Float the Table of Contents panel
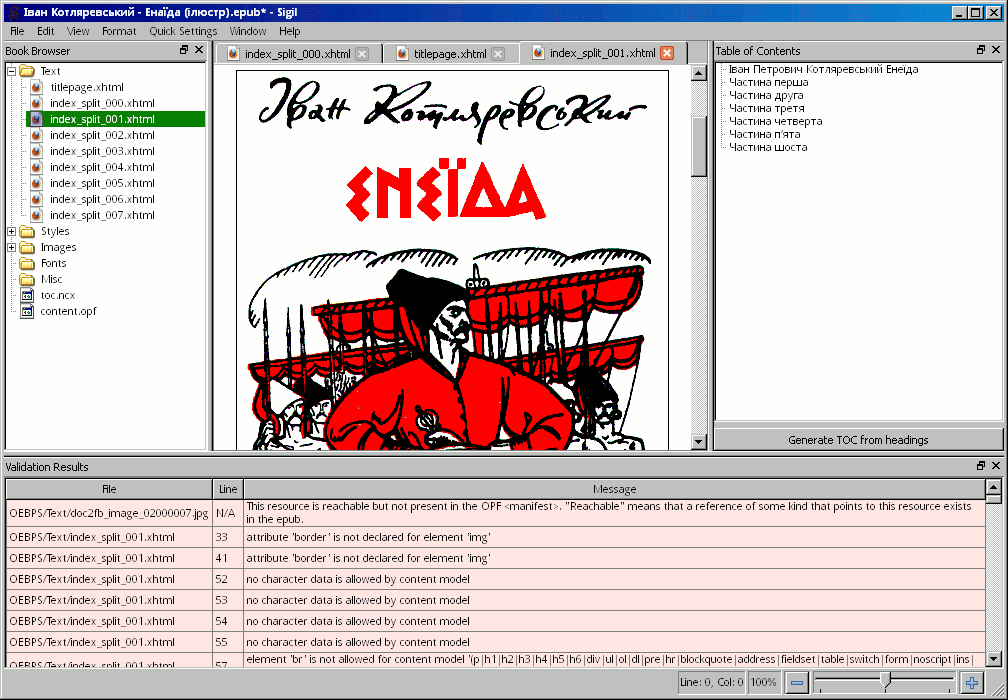Viewport: 1008px width, 700px height. point(981,50)
